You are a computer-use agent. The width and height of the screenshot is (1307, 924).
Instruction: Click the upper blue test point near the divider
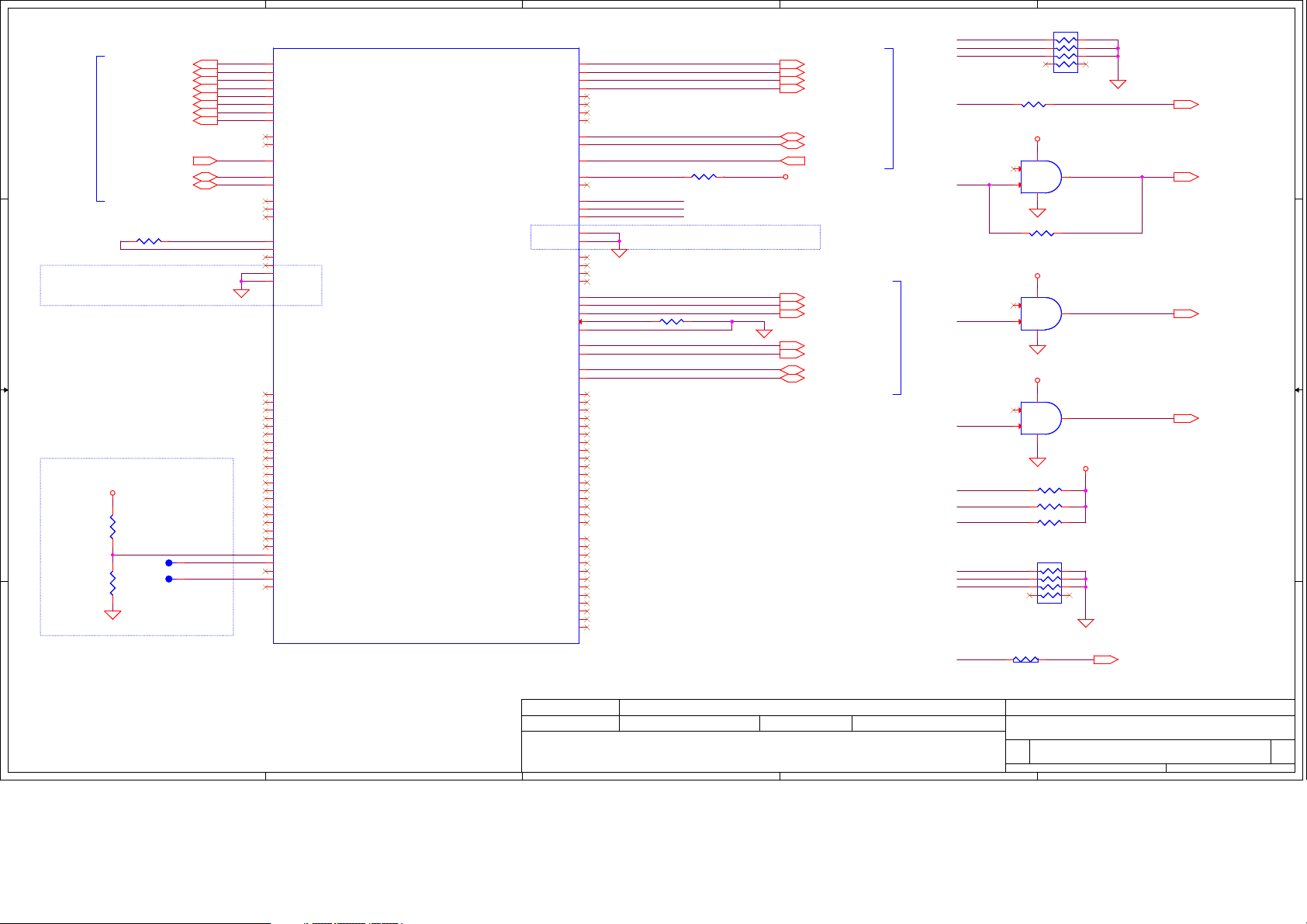click(x=168, y=562)
